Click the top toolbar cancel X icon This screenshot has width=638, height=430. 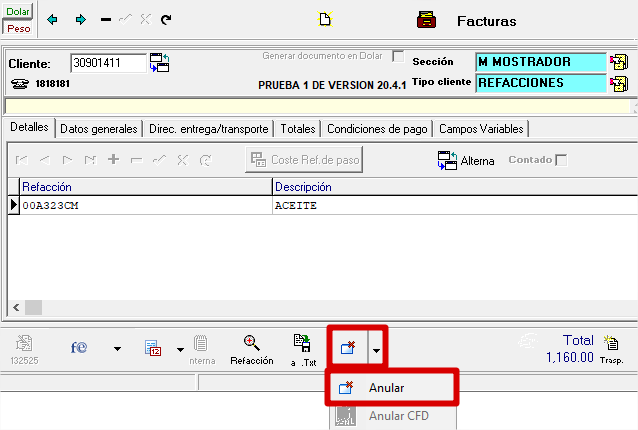click(x=145, y=19)
